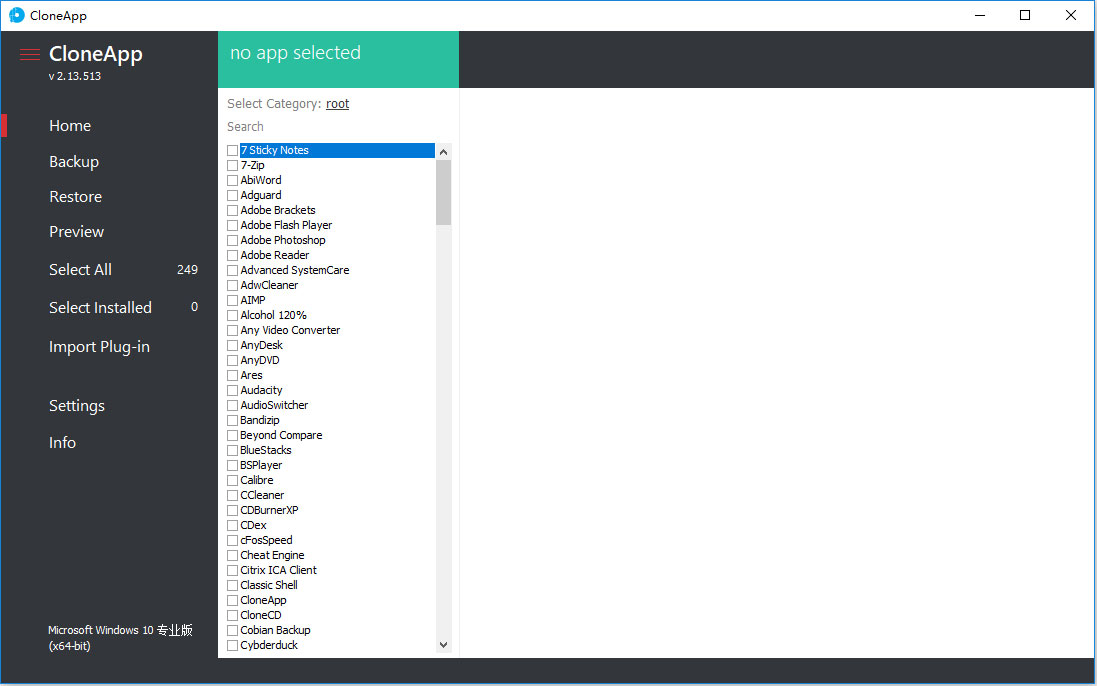This screenshot has height=686, width=1097.
Task: Open the Restore section
Action: point(75,196)
